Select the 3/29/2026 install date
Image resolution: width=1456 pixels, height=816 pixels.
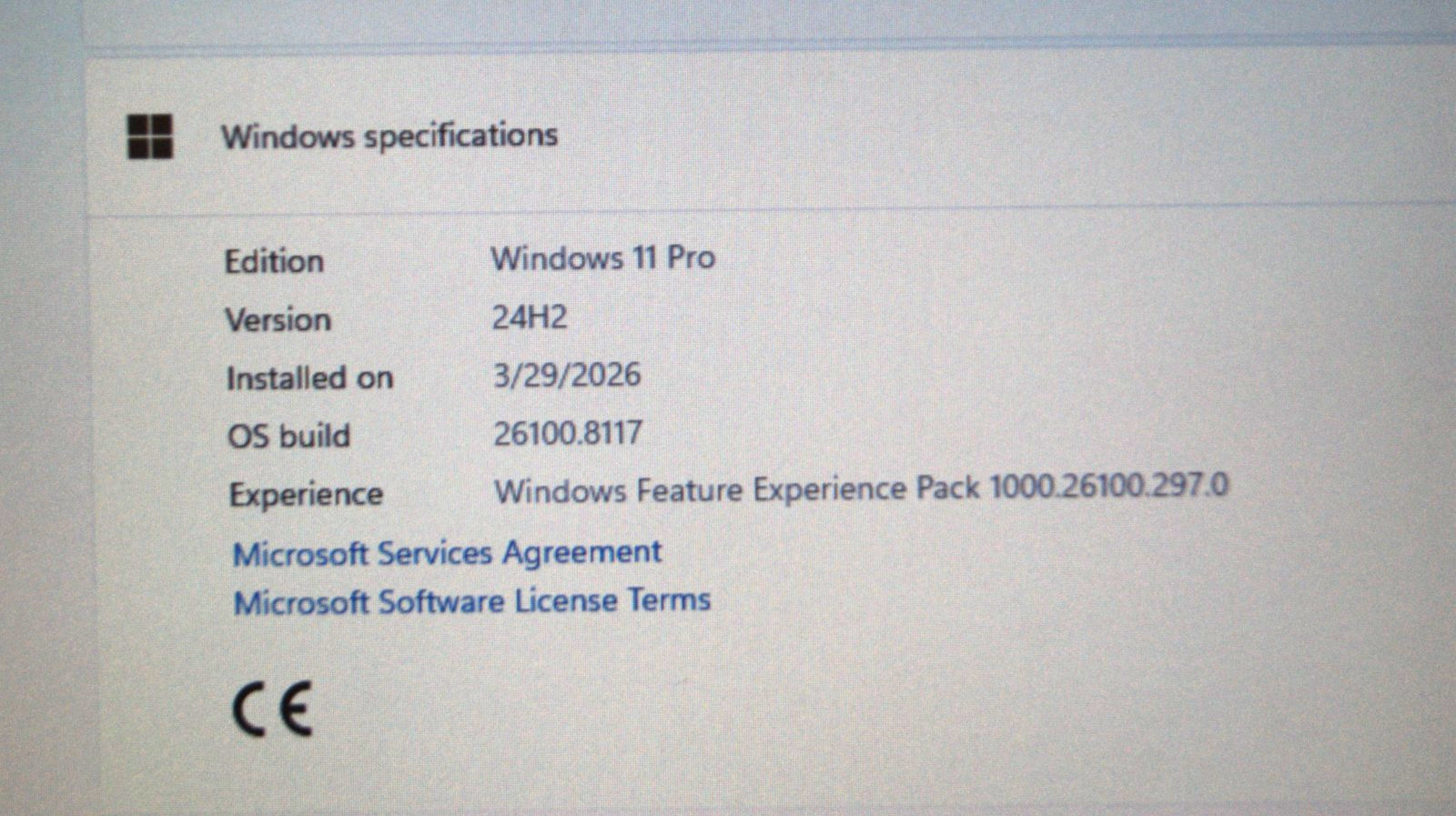[x=567, y=375]
